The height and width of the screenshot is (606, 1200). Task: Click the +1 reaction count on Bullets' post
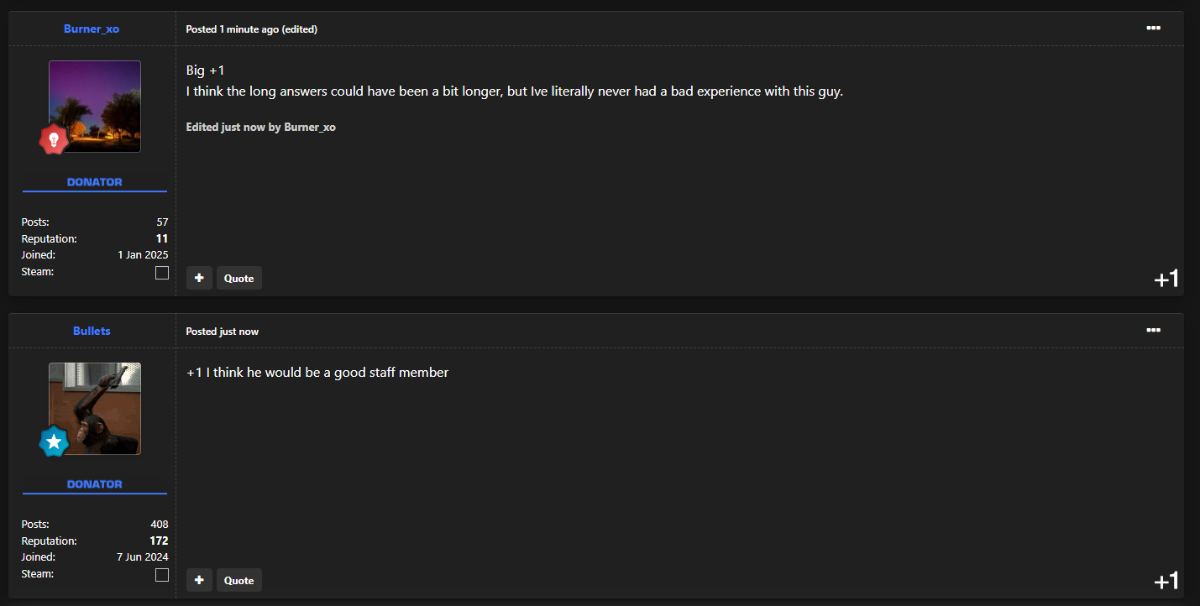click(x=1166, y=581)
